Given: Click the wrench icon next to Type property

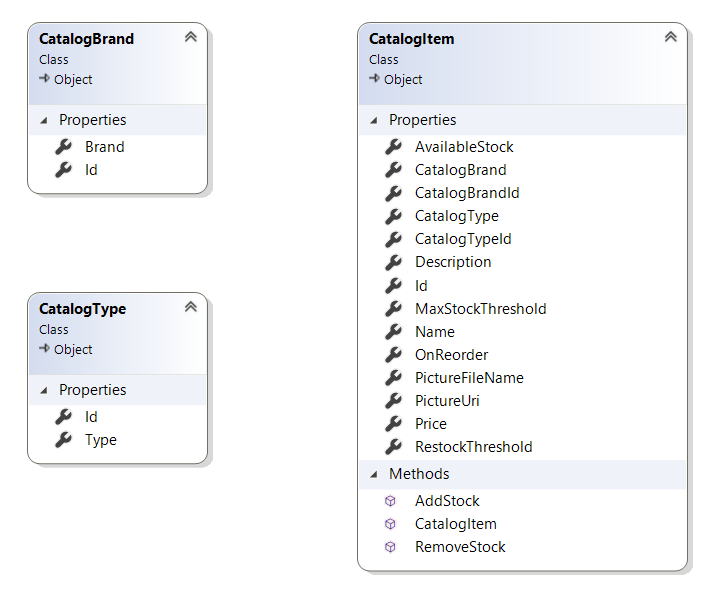Looking at the screenshot, I should click(x=64, y=439).
